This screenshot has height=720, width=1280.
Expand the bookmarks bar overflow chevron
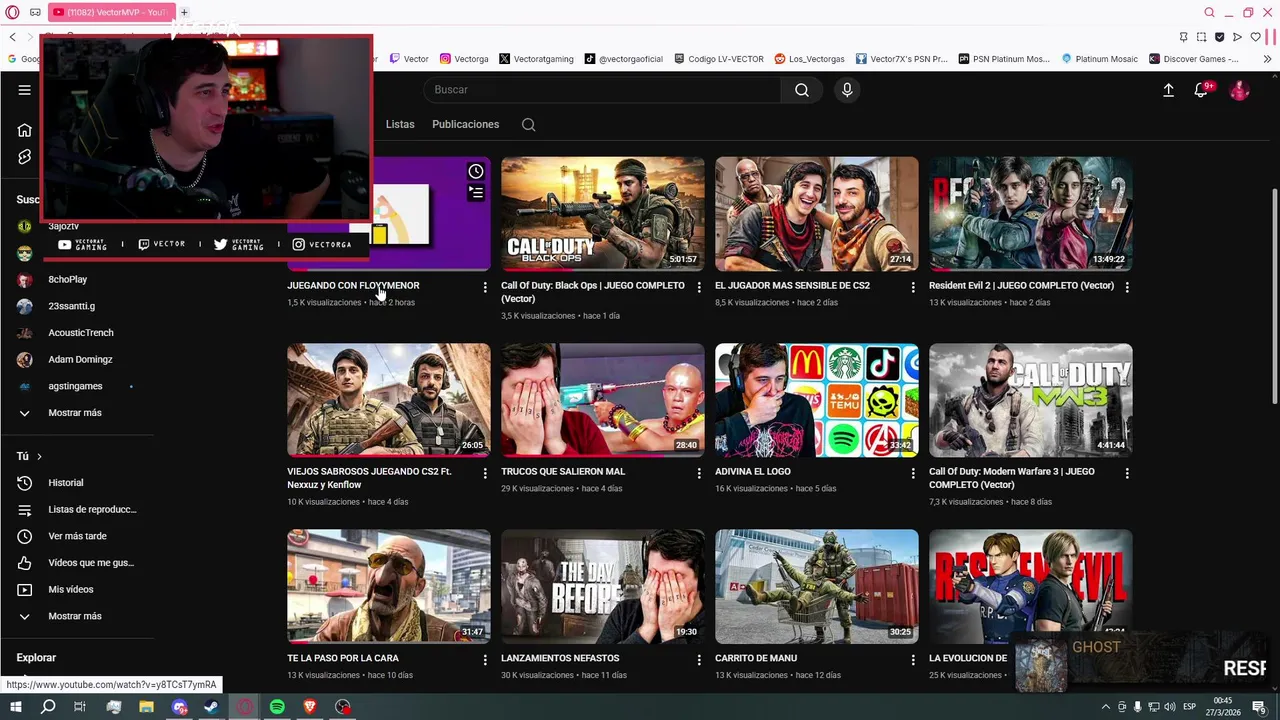pos(1267,59)
